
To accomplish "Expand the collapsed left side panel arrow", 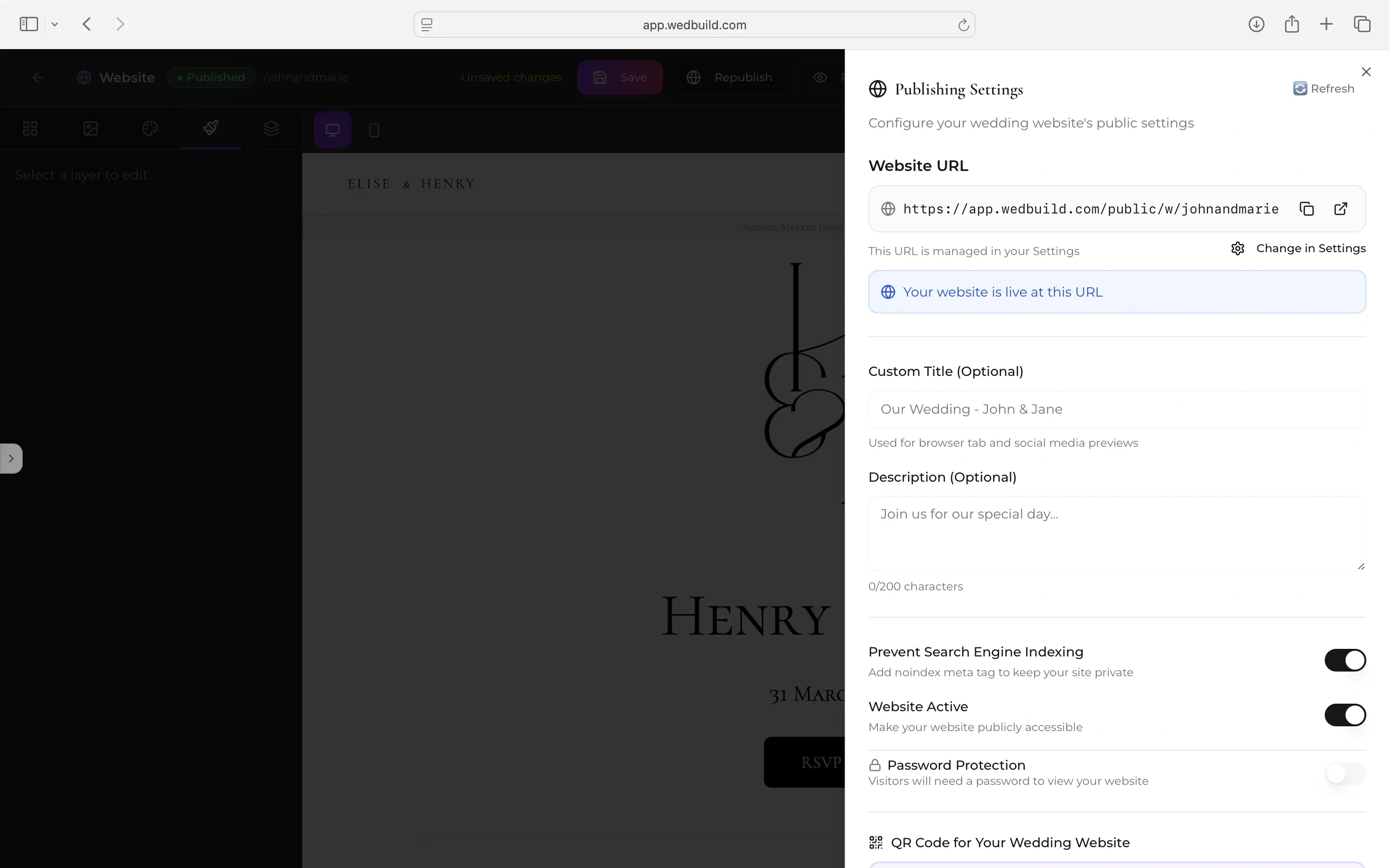I will click(x=11, y=458).
